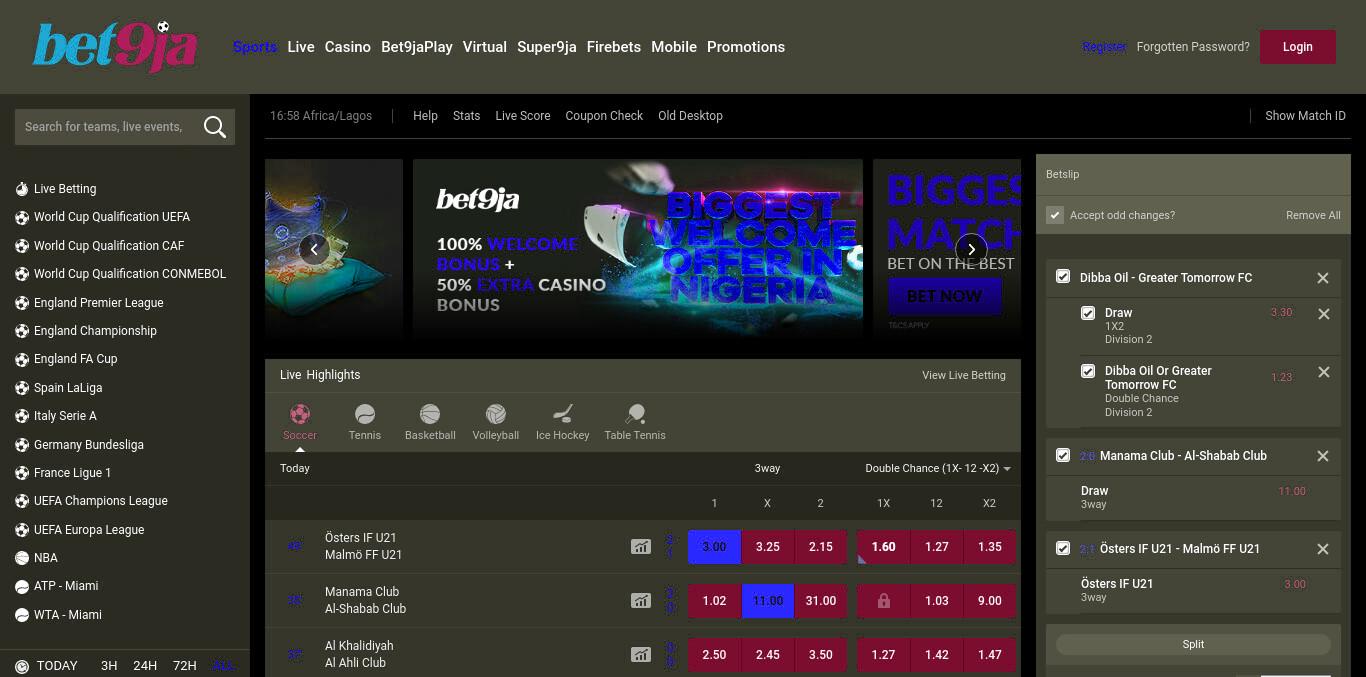Click locked 1X odd for Manama Club
Viewport: 1366px width, 677px height.
point(883,601)
